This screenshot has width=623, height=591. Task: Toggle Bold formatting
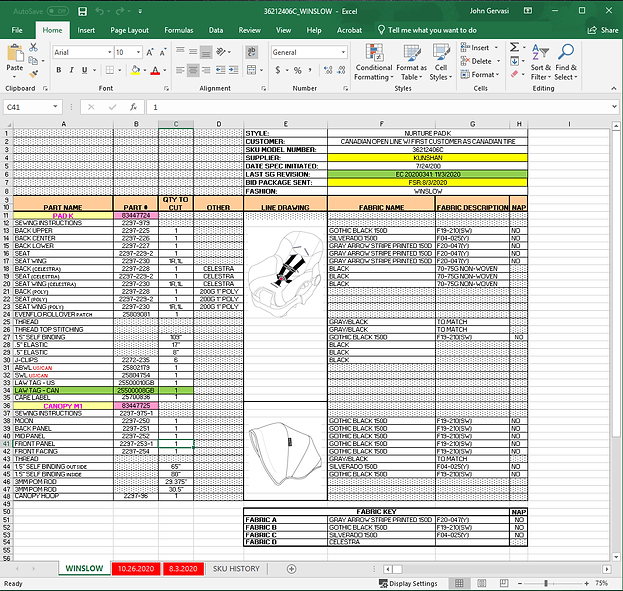pos(58,70)
